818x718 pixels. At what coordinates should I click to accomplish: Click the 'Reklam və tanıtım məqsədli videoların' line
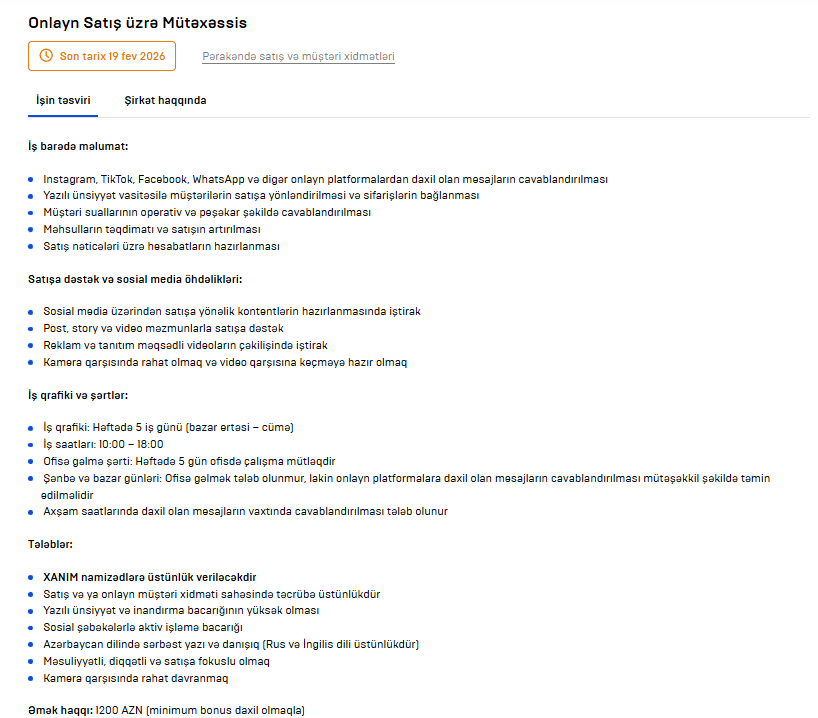[185, 345]
